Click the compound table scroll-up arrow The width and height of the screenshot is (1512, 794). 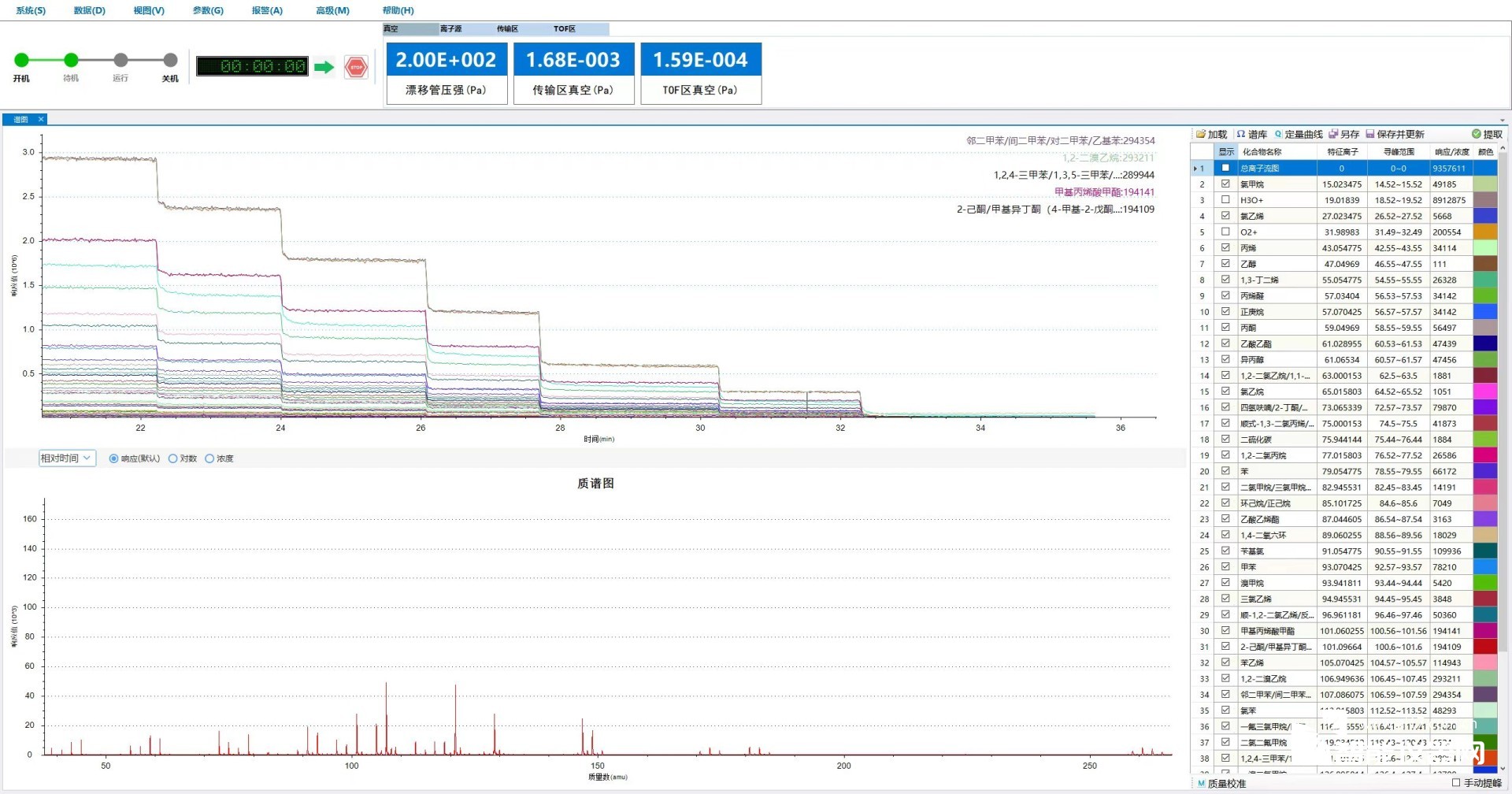[x=1503, y=148]
